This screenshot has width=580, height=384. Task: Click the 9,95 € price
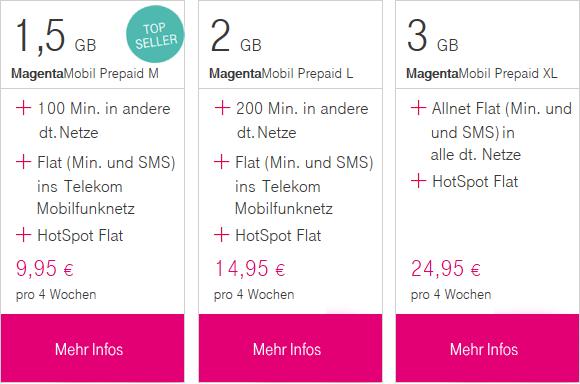point(45,269)
